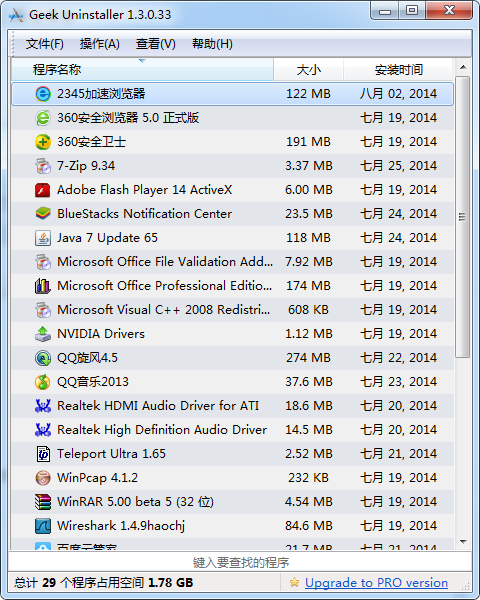Click the 14.5 MB size cell
This screenshot has height=600, width=480.
(x=309, y=430)
